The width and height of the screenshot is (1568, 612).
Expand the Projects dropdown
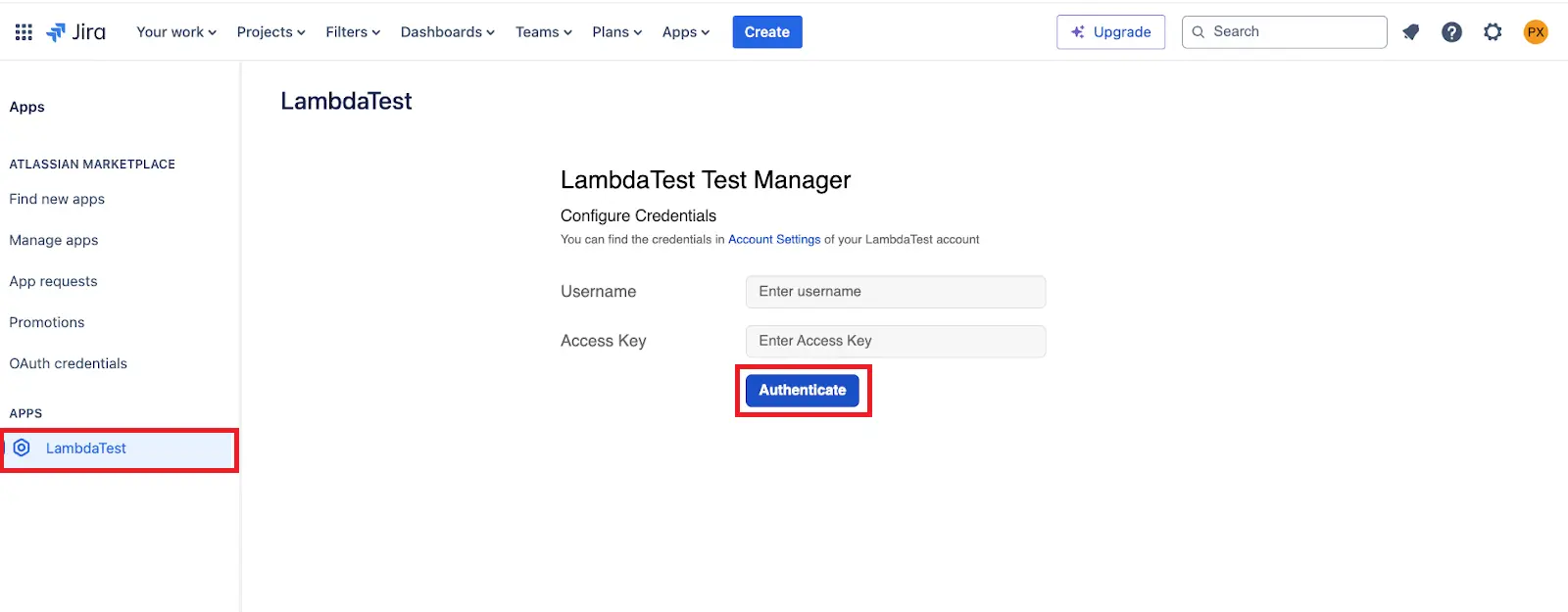click(x=270, y=32)
